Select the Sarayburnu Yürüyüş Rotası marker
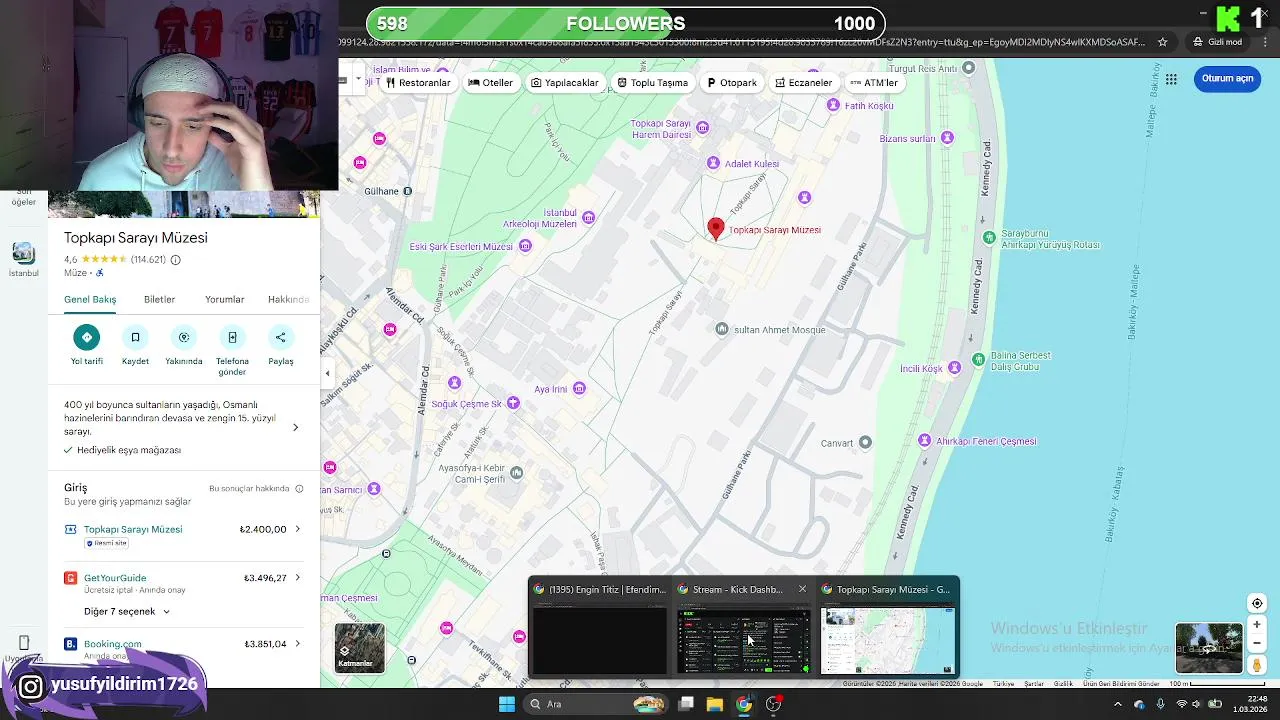This screenshot has height=720, width=1280. 989,237
